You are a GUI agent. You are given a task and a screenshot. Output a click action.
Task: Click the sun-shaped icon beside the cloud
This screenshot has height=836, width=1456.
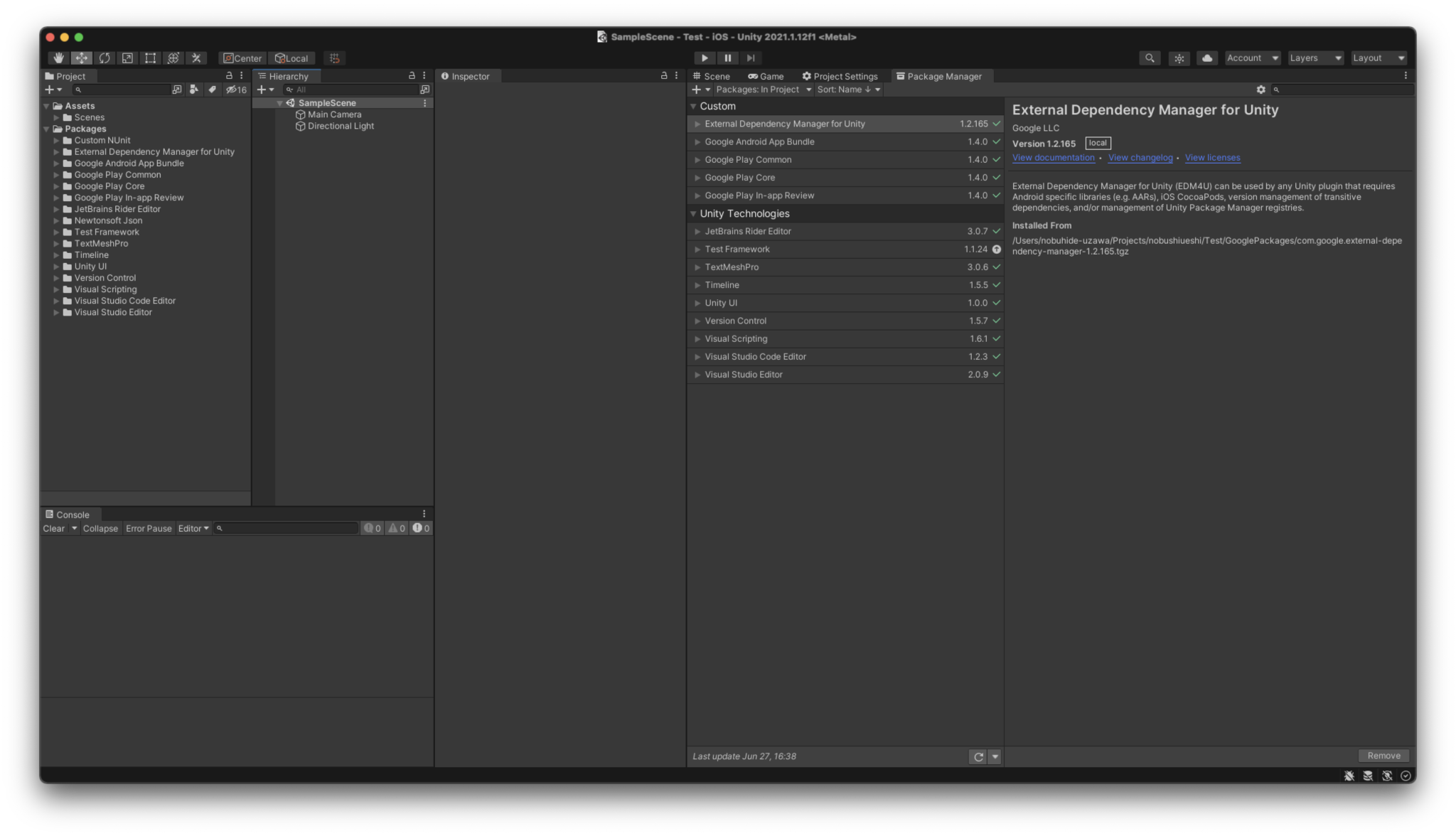pos(1179,58)
